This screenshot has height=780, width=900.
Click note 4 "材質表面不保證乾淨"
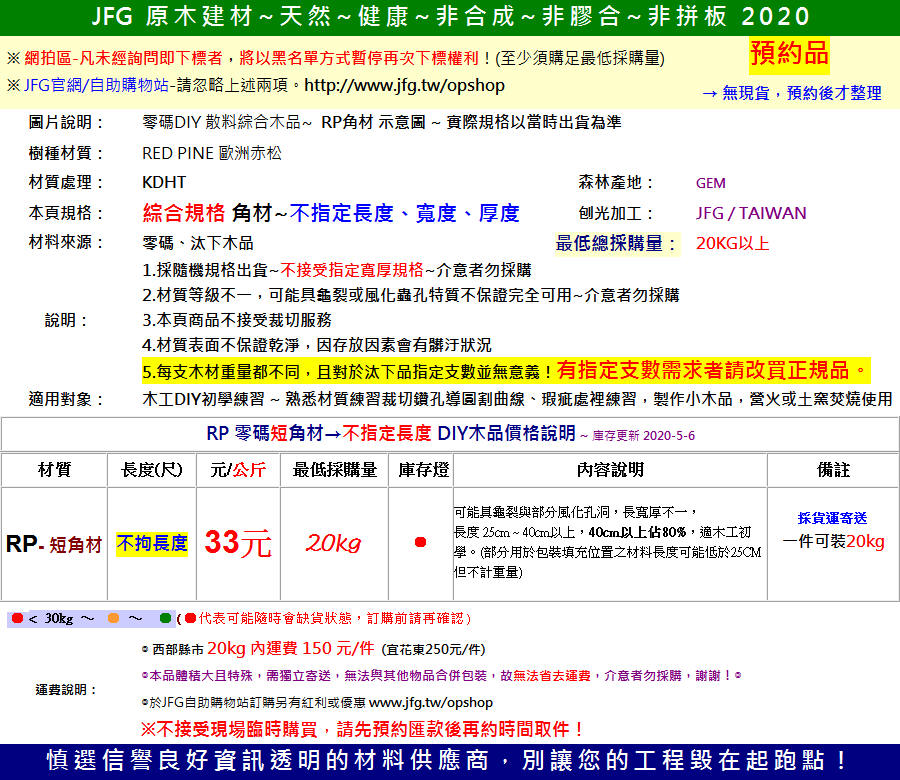point(317,345)
